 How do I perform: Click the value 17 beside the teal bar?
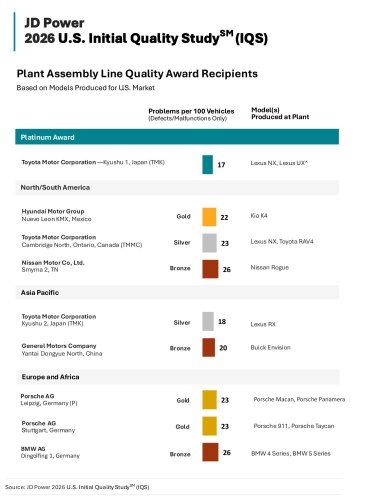point(221,165)
